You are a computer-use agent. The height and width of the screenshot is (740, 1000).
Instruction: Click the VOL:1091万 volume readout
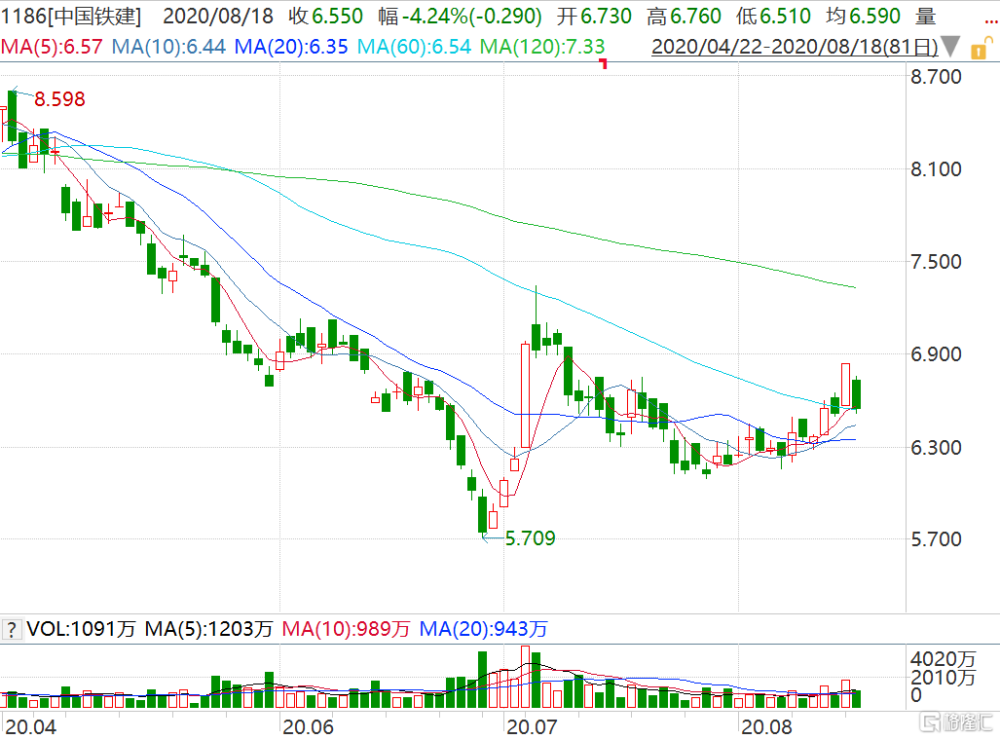pyautogui.click(x=81, y=630)
